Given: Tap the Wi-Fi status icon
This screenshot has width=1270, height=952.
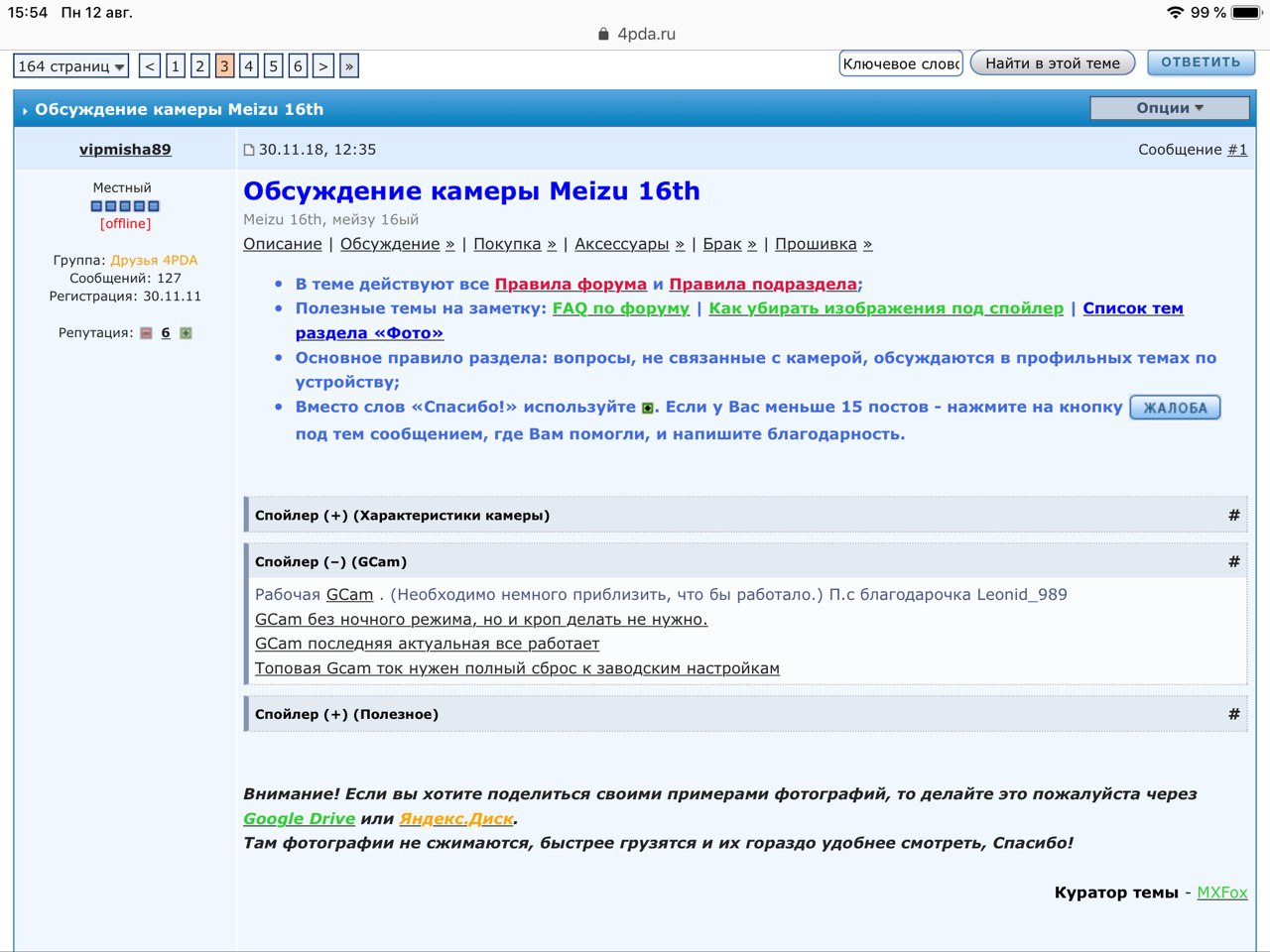Looking at the screenshot, I should (1176, 13).
